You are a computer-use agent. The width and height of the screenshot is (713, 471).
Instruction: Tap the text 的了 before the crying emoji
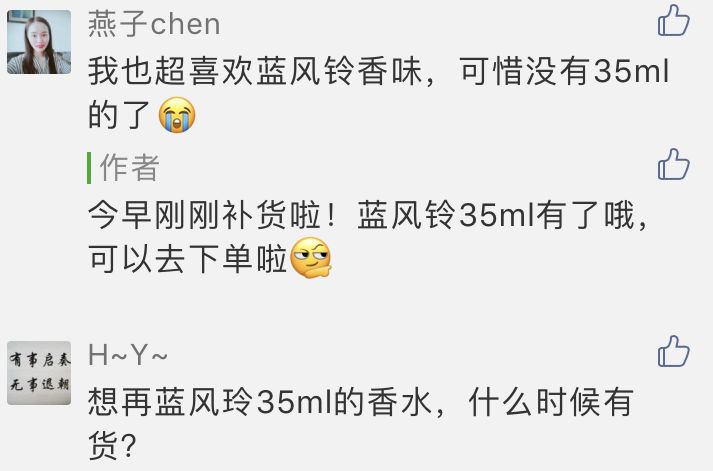[x=119, y=115]
